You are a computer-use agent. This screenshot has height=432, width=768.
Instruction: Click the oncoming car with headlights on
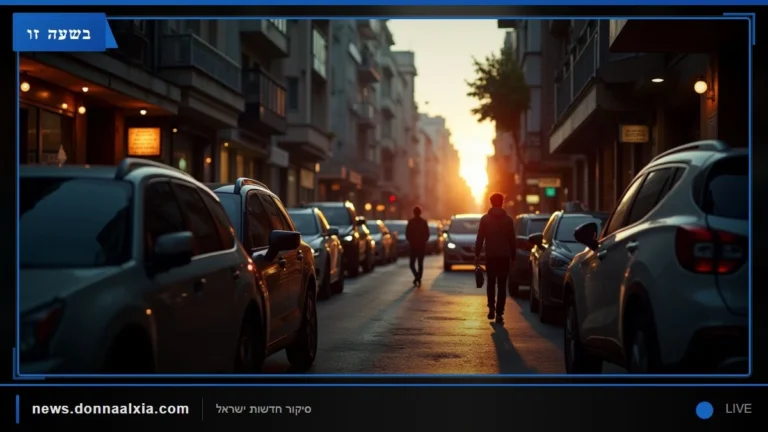pyautogui.click(x=462, y=242)
